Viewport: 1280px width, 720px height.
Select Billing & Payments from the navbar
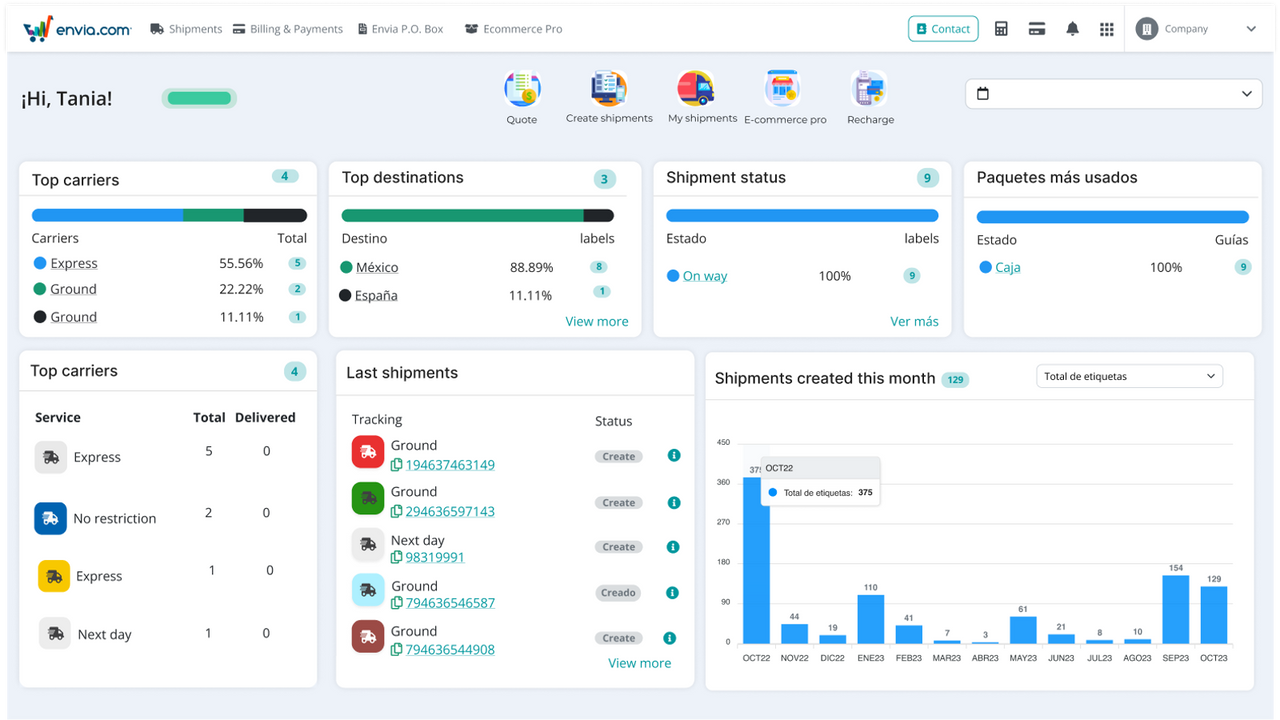288,29
